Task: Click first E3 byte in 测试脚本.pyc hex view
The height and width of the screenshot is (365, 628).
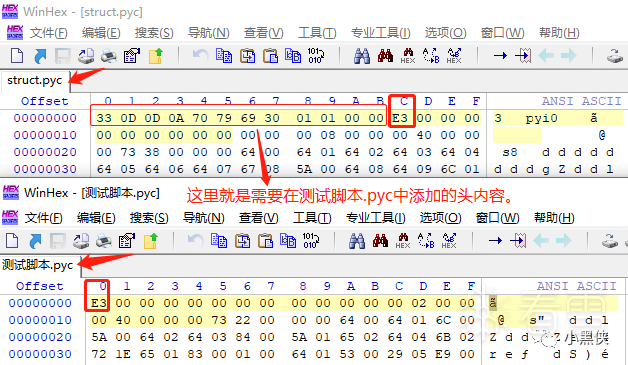Action: pyautogui.click(x=99, y=303)
